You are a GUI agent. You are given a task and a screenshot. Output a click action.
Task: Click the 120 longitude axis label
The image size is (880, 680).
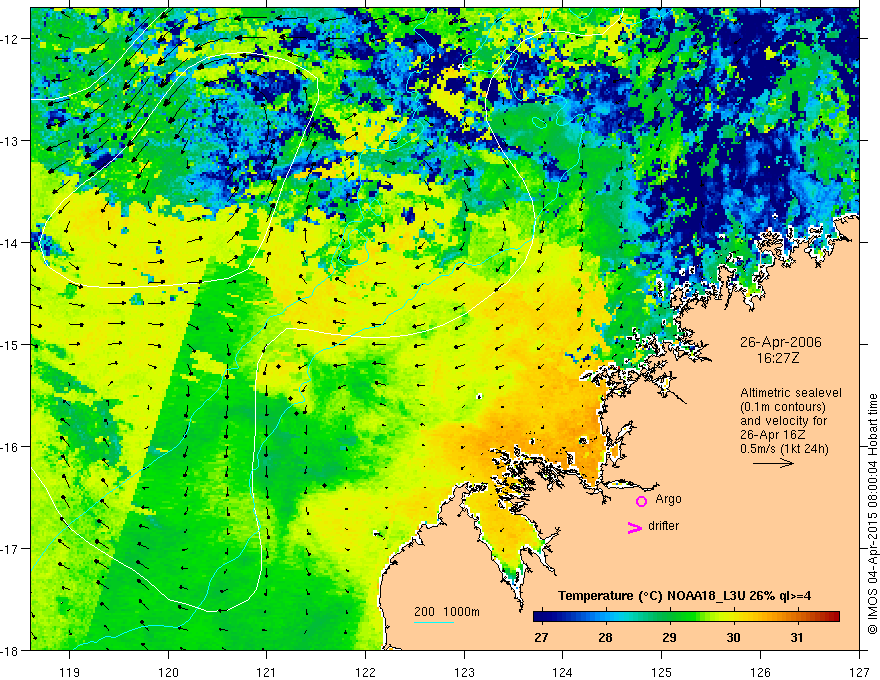point(168,673)
